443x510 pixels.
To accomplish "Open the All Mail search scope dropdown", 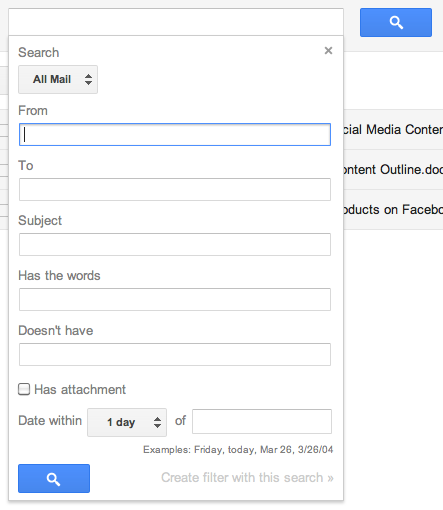I will point(58,79).
